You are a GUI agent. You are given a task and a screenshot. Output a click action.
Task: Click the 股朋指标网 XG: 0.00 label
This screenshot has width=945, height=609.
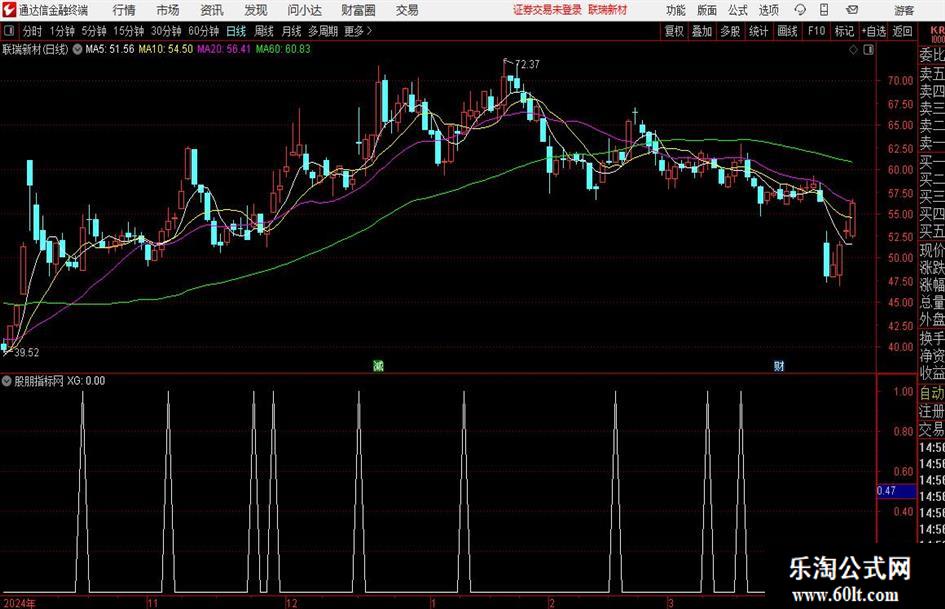click(60, 380)
